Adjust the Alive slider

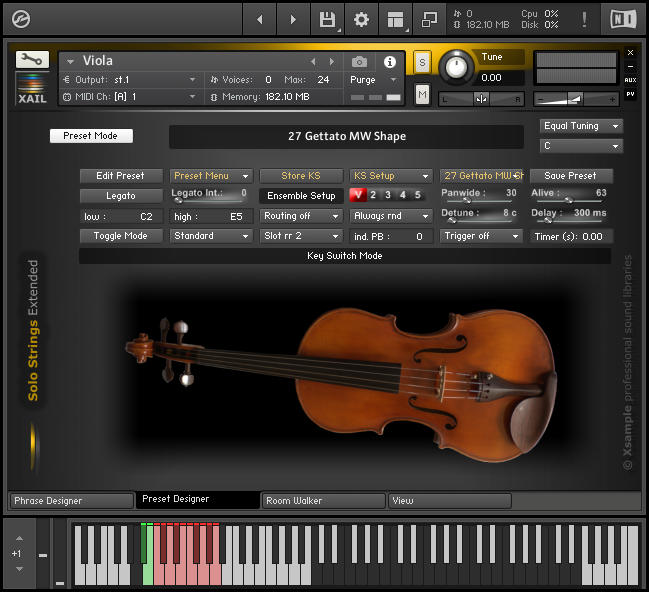[569, 201]
